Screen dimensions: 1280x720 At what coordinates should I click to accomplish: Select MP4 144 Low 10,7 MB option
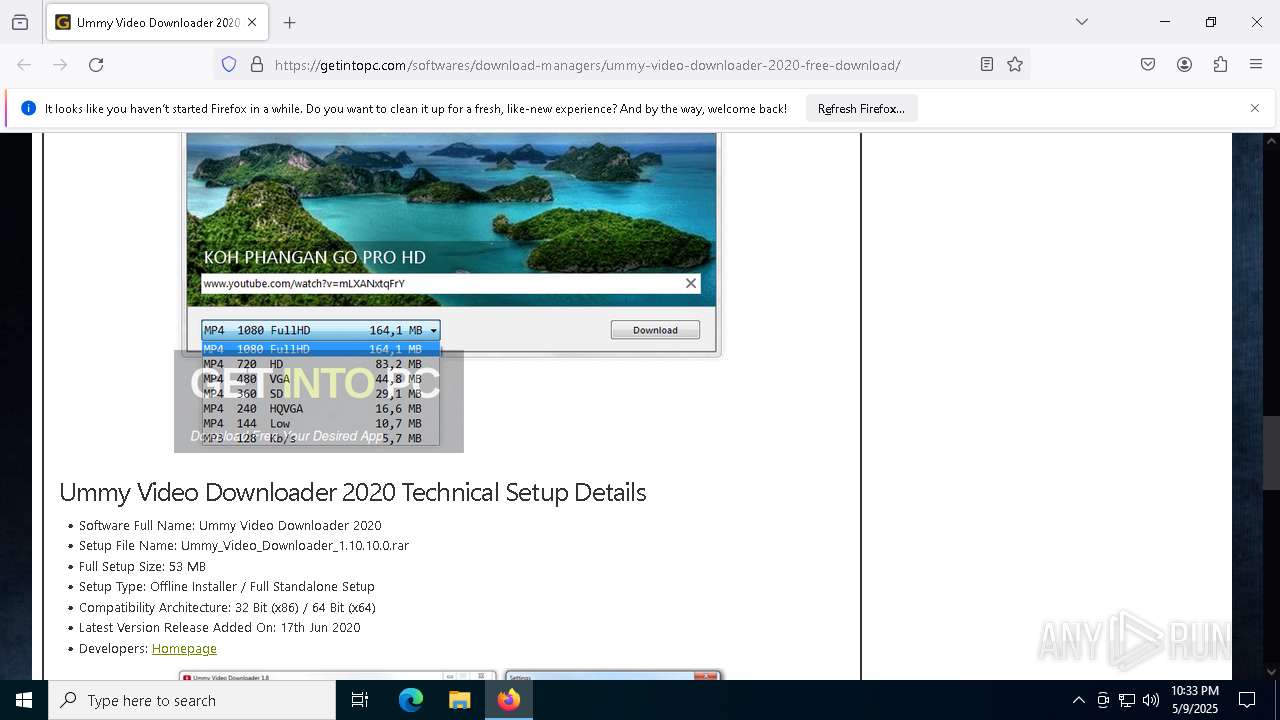(x=320, y=423)
